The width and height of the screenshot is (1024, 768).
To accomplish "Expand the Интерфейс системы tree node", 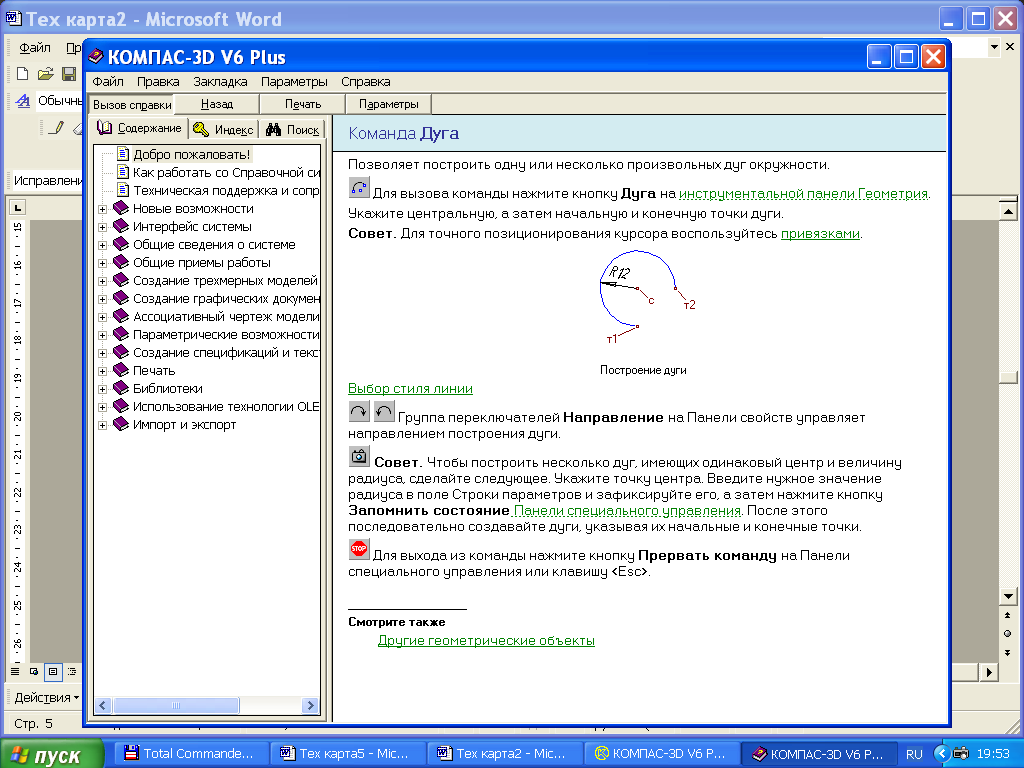I will click(x=103, y=227).
